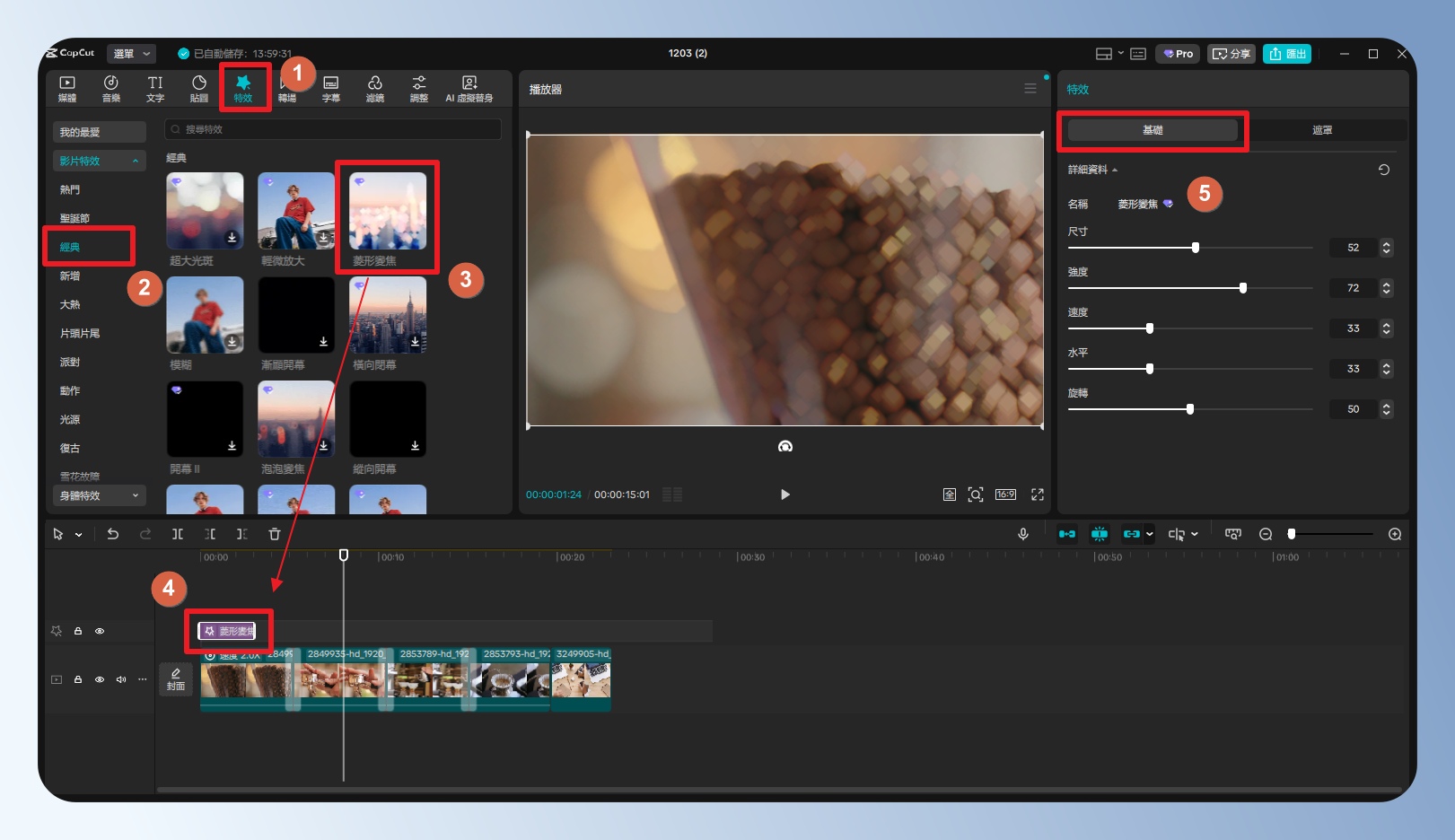The height and width of the screenshot is (840, 1455).
Task: Click the 強度 intensity slider handle
Action: [x=1243, y=288]
